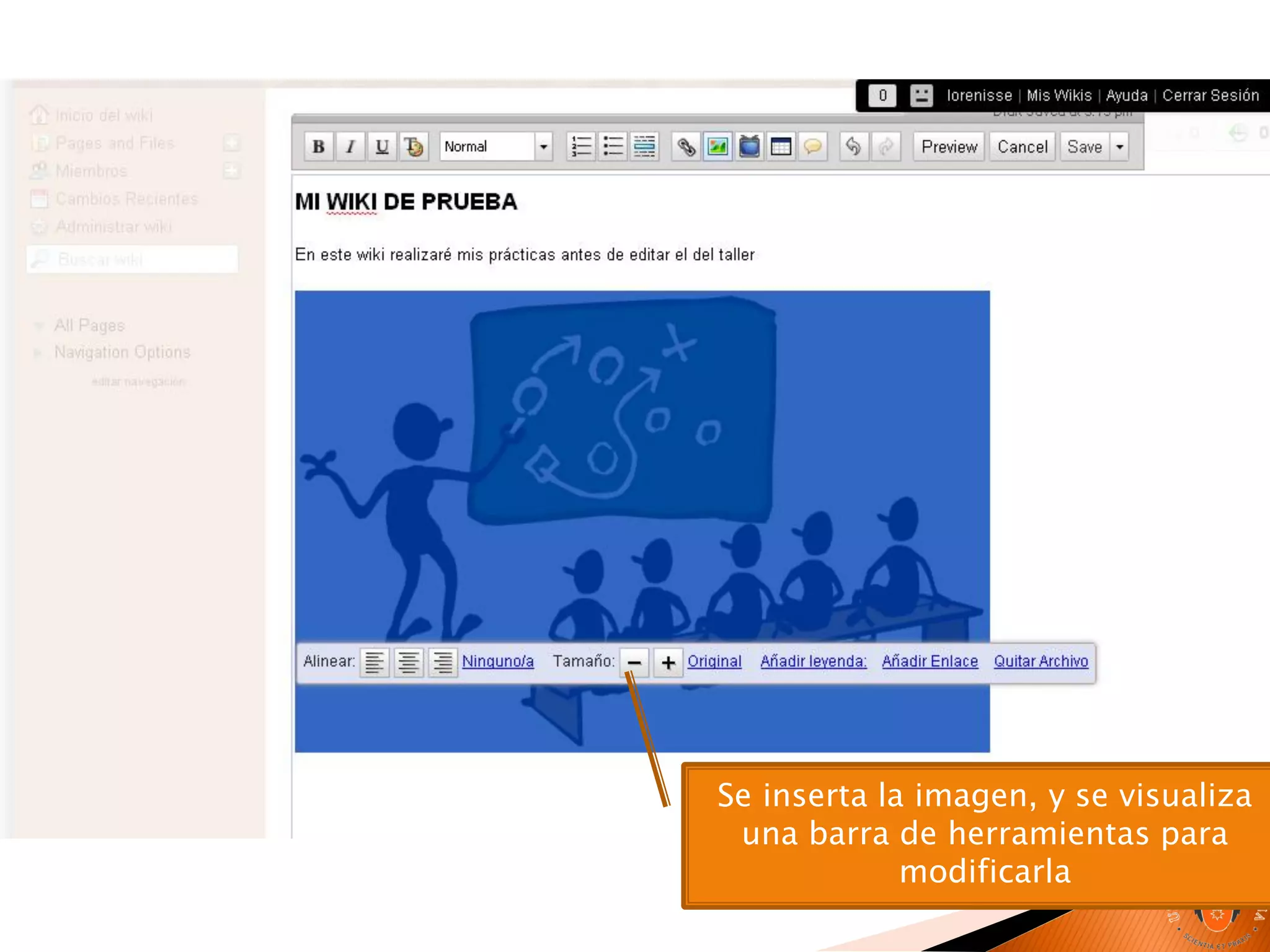Screen dimensions: 1270x952
Task: Click the Save button
Action: point(1085,147)
